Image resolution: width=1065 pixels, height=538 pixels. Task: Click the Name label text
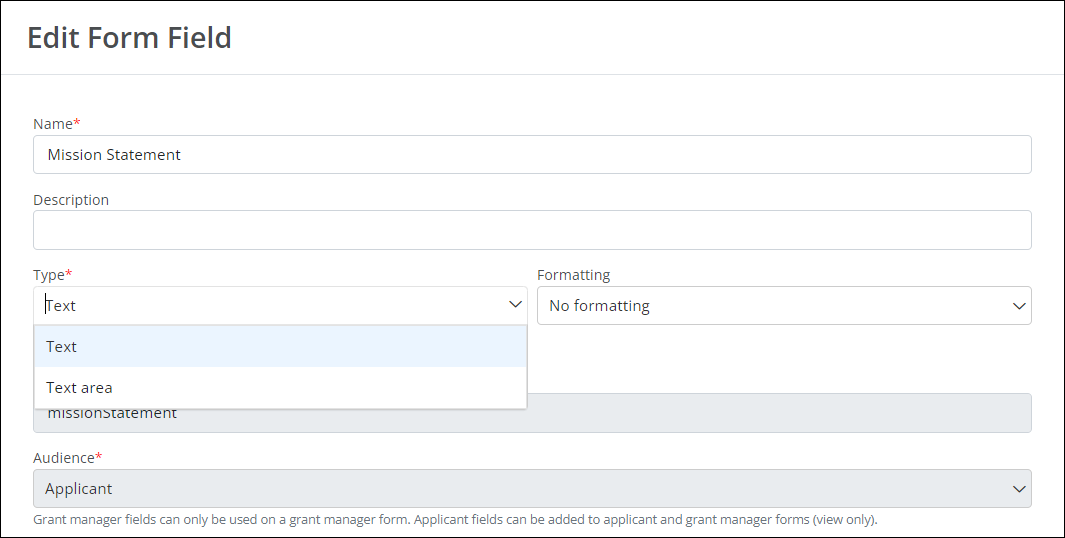52,124
